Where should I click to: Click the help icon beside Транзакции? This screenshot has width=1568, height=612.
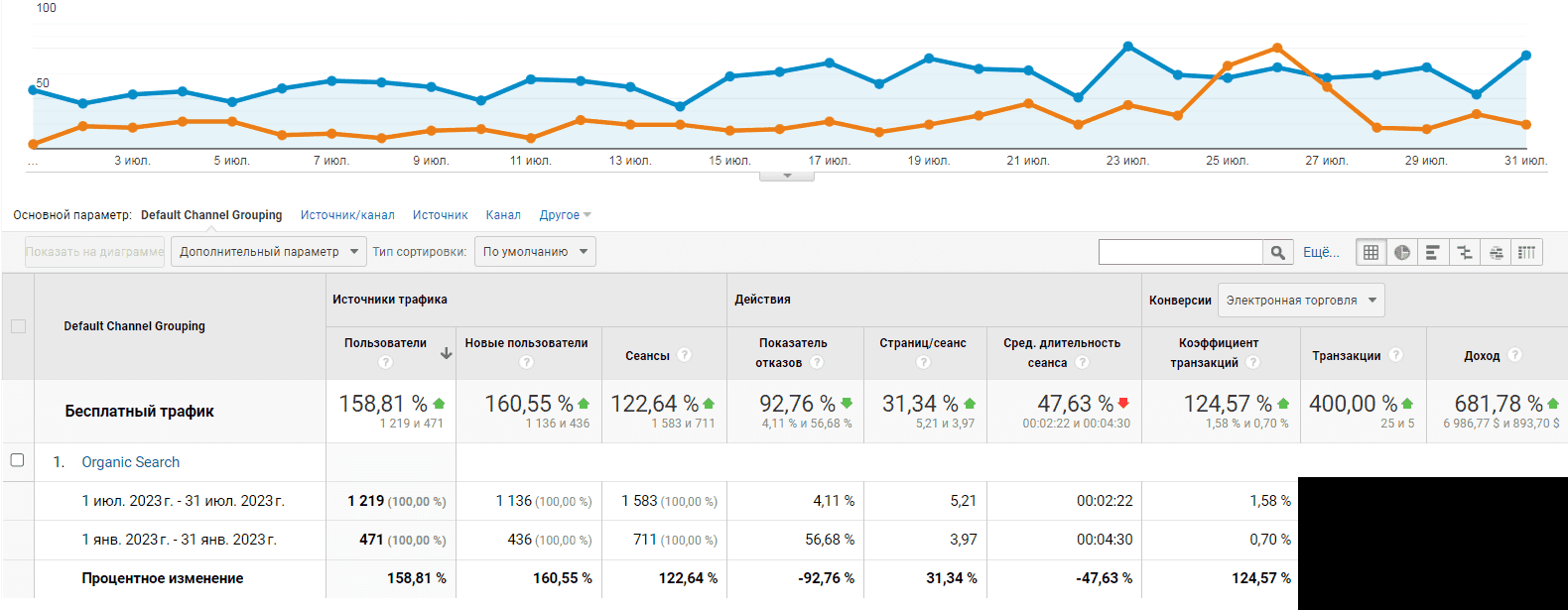(1395, 355)
